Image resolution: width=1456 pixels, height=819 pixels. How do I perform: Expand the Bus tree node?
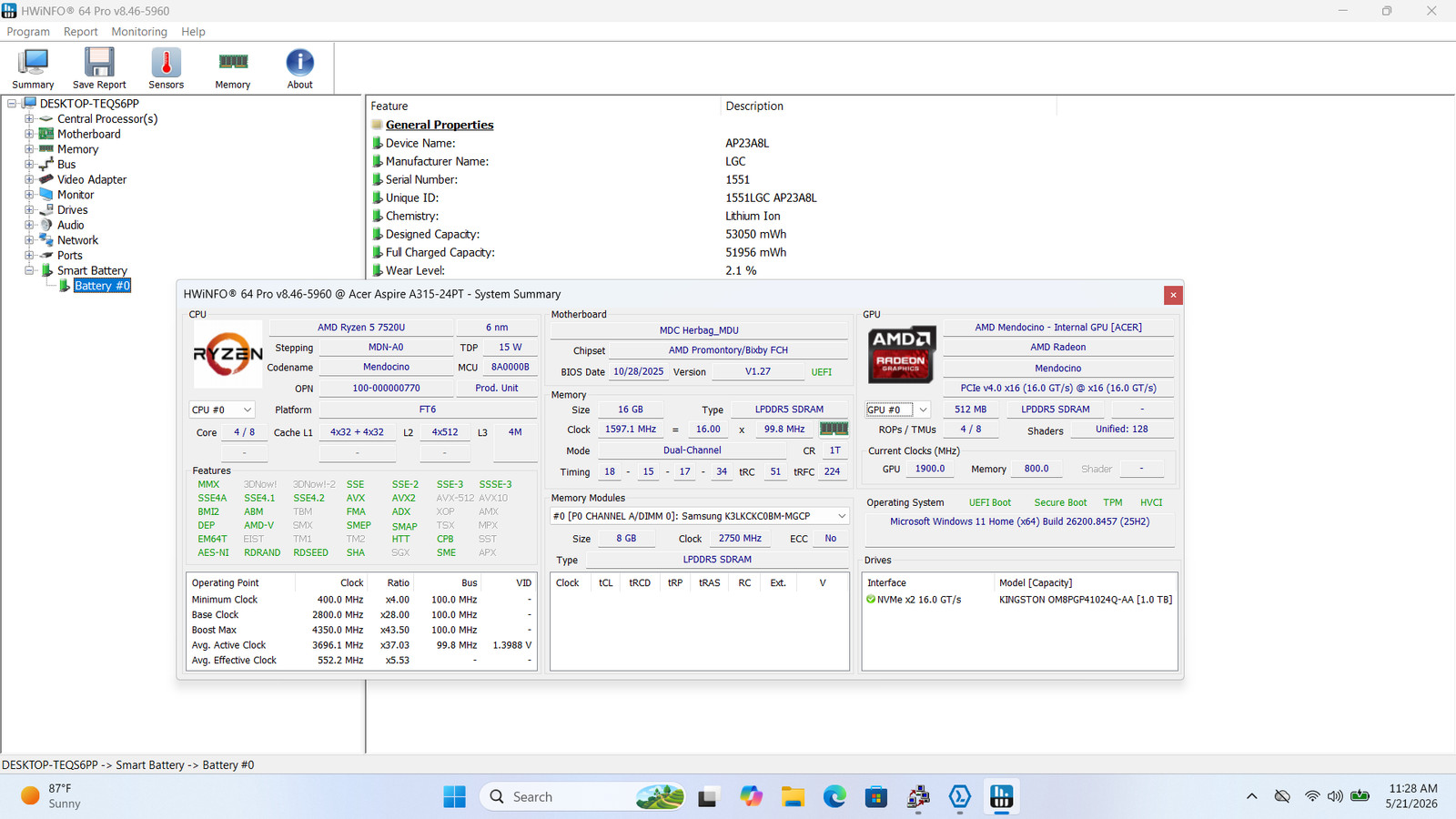point(29,165)
